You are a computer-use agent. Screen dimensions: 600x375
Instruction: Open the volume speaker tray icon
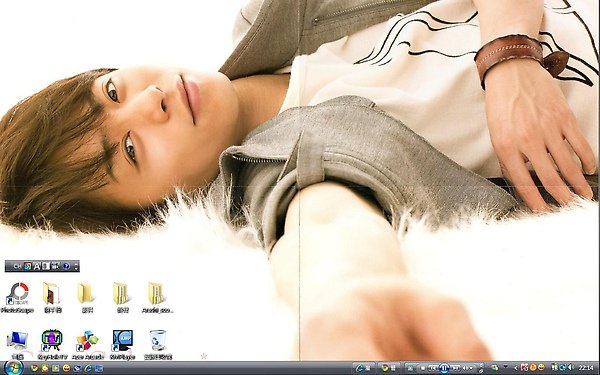point(570,368)
